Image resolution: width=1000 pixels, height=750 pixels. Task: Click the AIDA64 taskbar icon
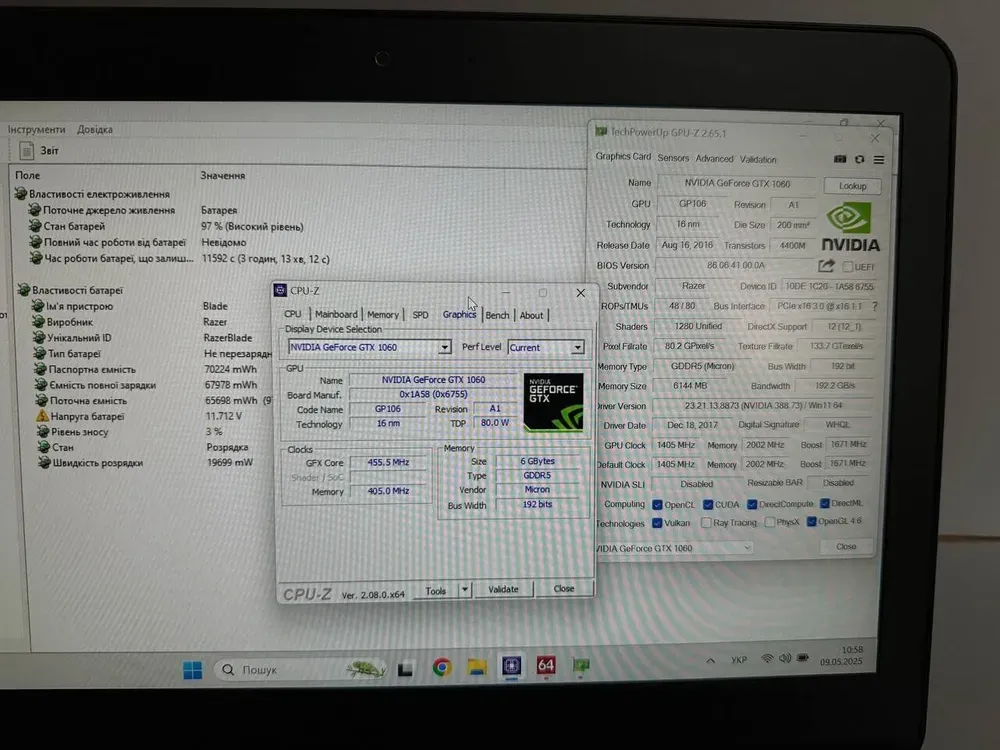[546, 666]
